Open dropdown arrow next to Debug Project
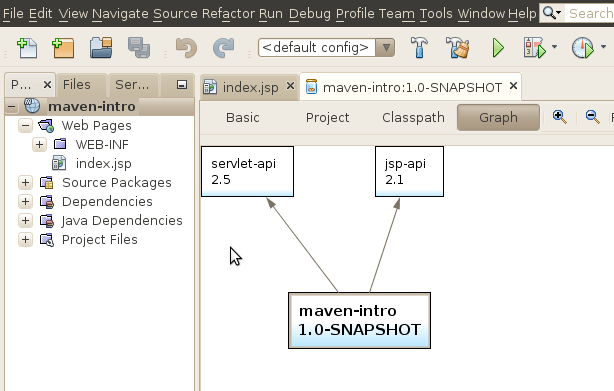614x391 pixels. 554,47
